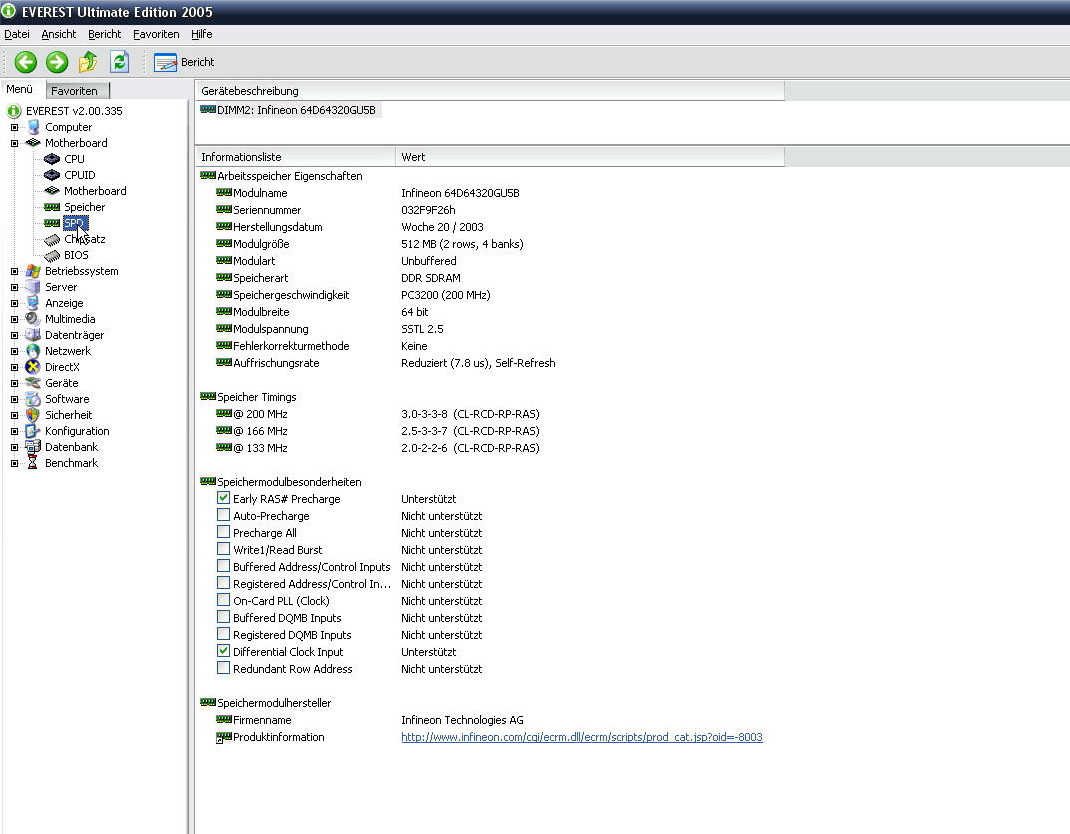
Task: Collapse the Motherboard tree node
Action: pyautogui.click(x=14, y=143)
